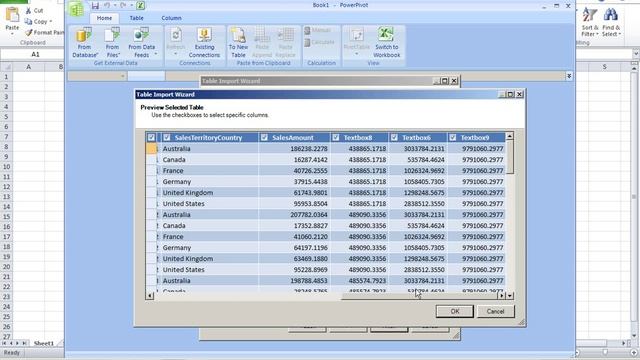The image size is (640, 360).
Task: Expand the PivotTable dropdown arrow
Action: pos(356,54)
